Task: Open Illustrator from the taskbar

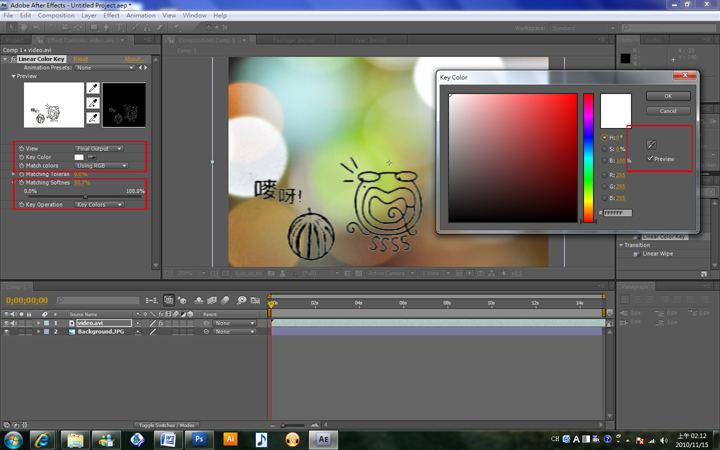Action: pos(230,439)
